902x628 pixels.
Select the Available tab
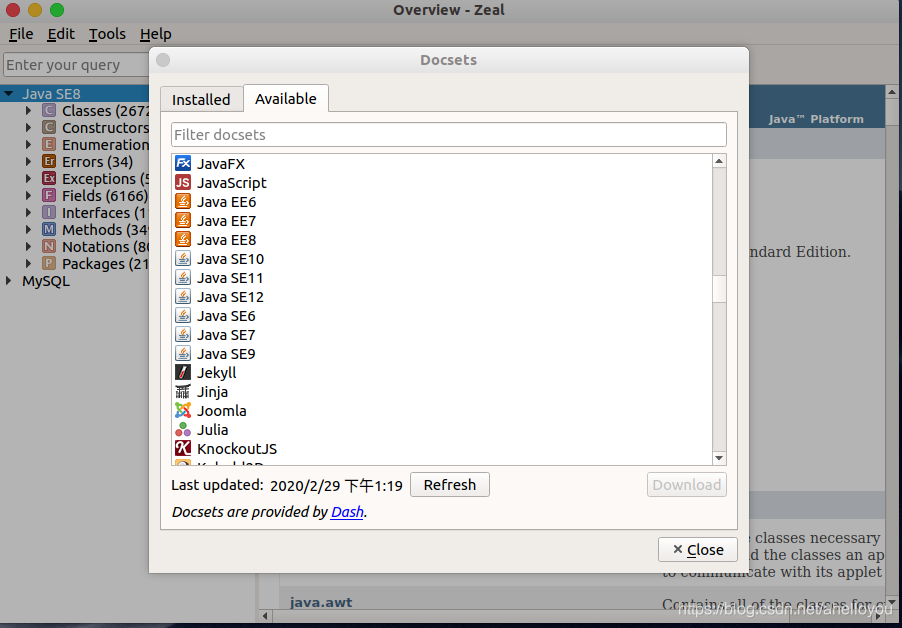coord(286,98)
